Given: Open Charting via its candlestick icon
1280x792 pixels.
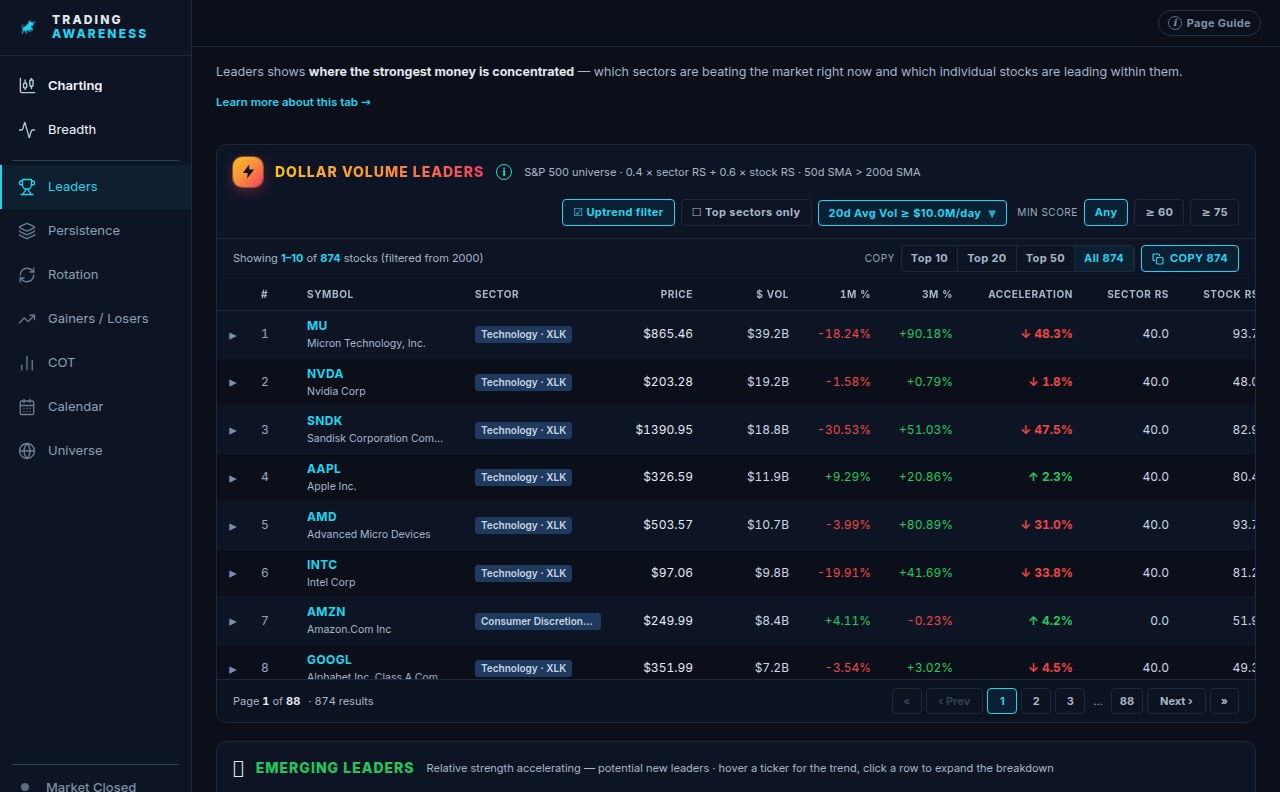Looking at the screenshot, I should pyautogui.click(x=28, y=86).
